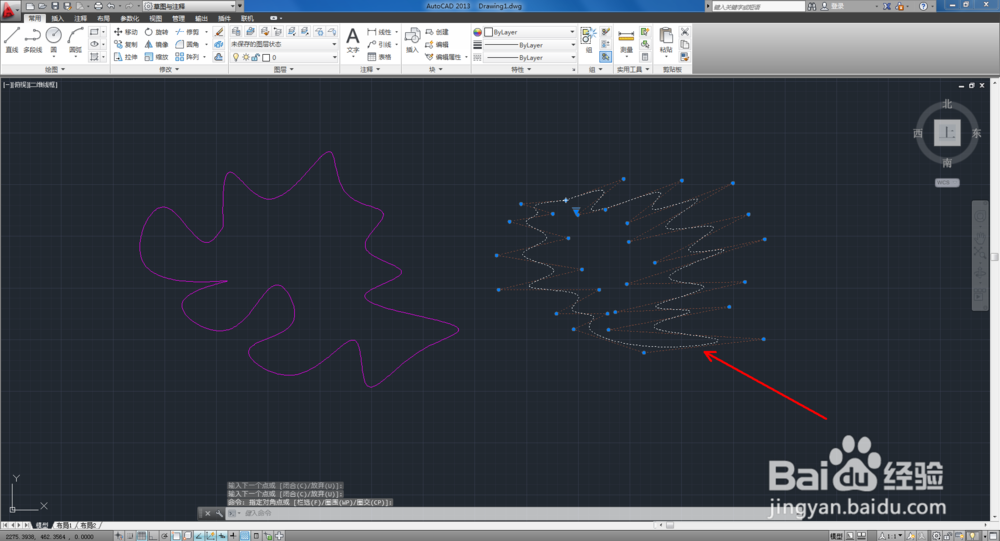Click the 创建 (Create) block button

[x=437, y=32]
